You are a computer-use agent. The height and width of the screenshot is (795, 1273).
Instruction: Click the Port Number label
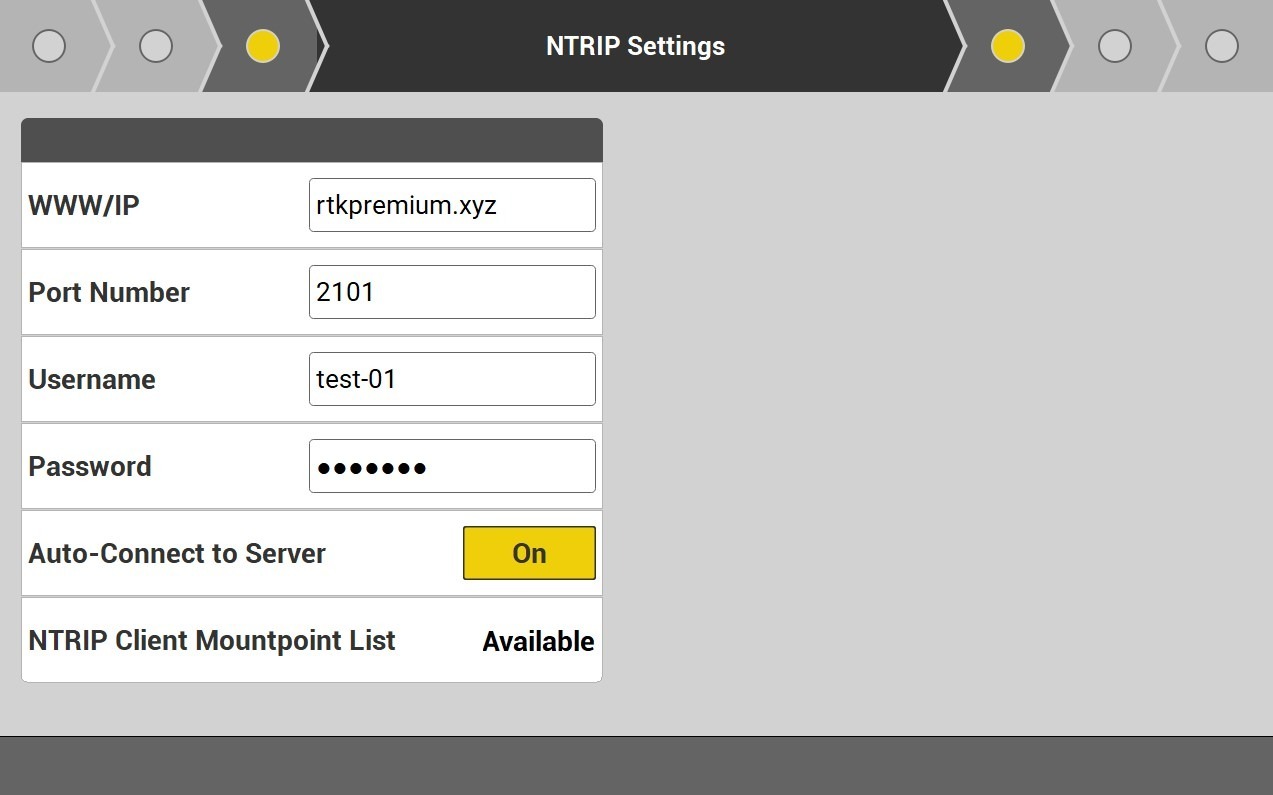(x=109, y=293)
